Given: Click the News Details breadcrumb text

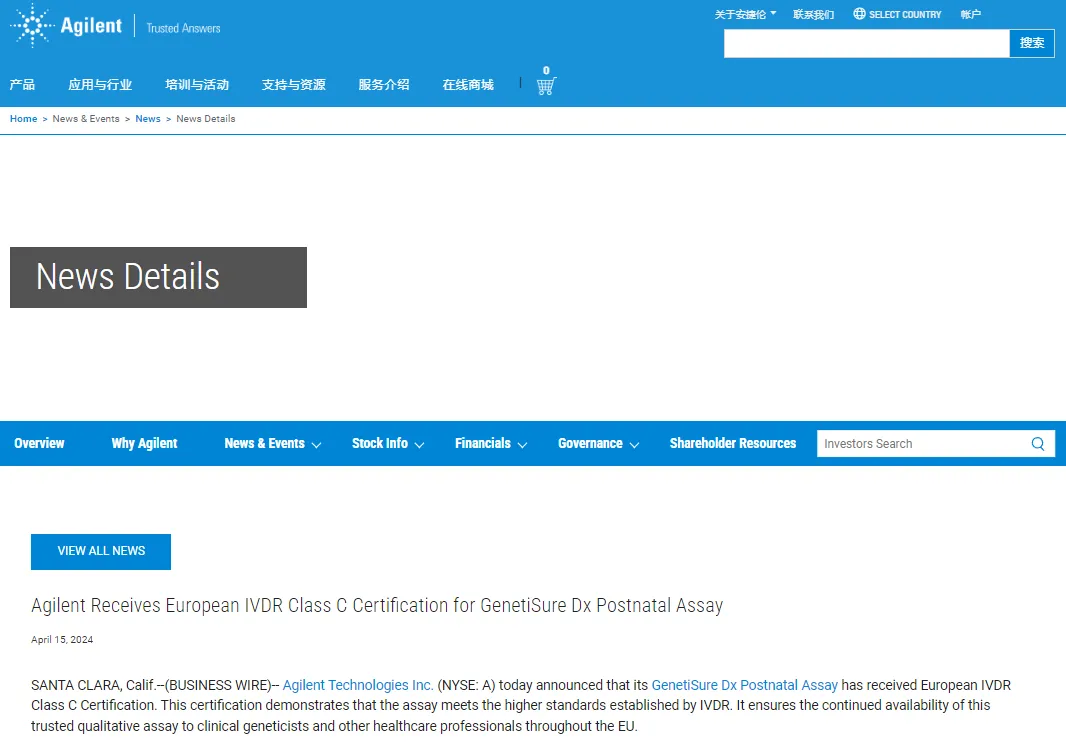Looking at the screenshot, I should [x=206, y=118].
